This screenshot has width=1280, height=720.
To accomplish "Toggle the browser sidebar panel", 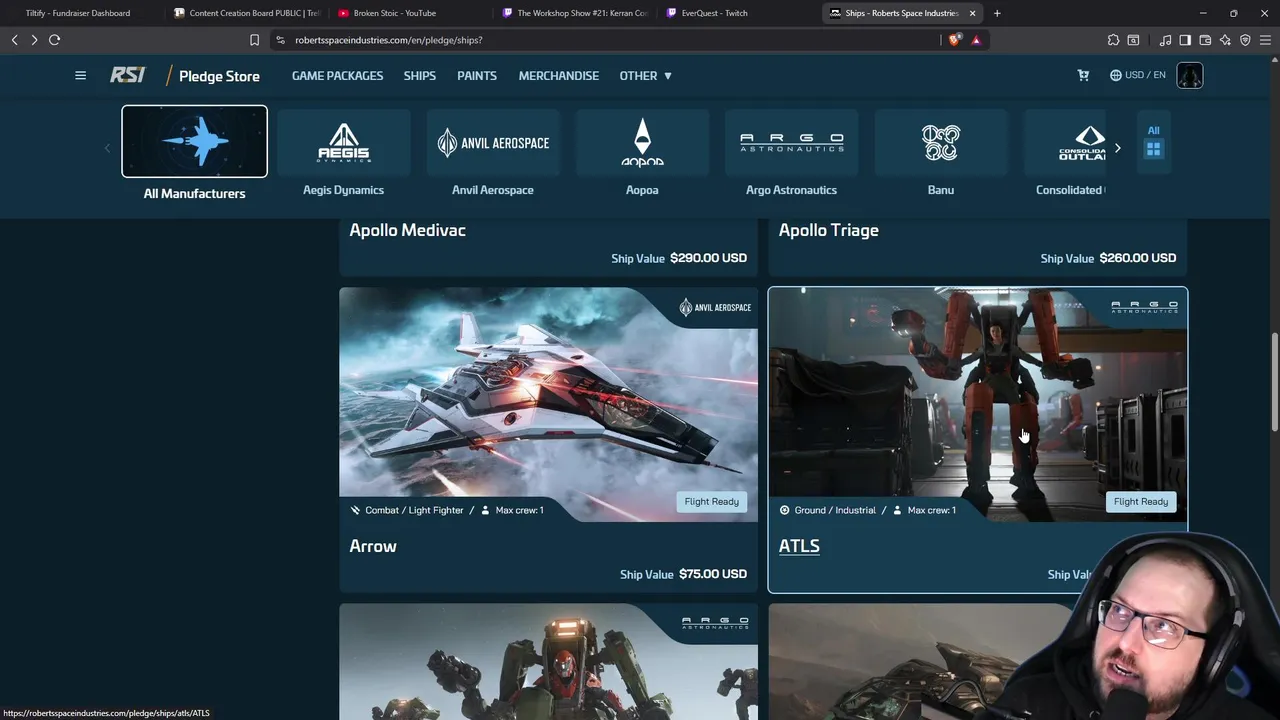I will coord(1185,40).
